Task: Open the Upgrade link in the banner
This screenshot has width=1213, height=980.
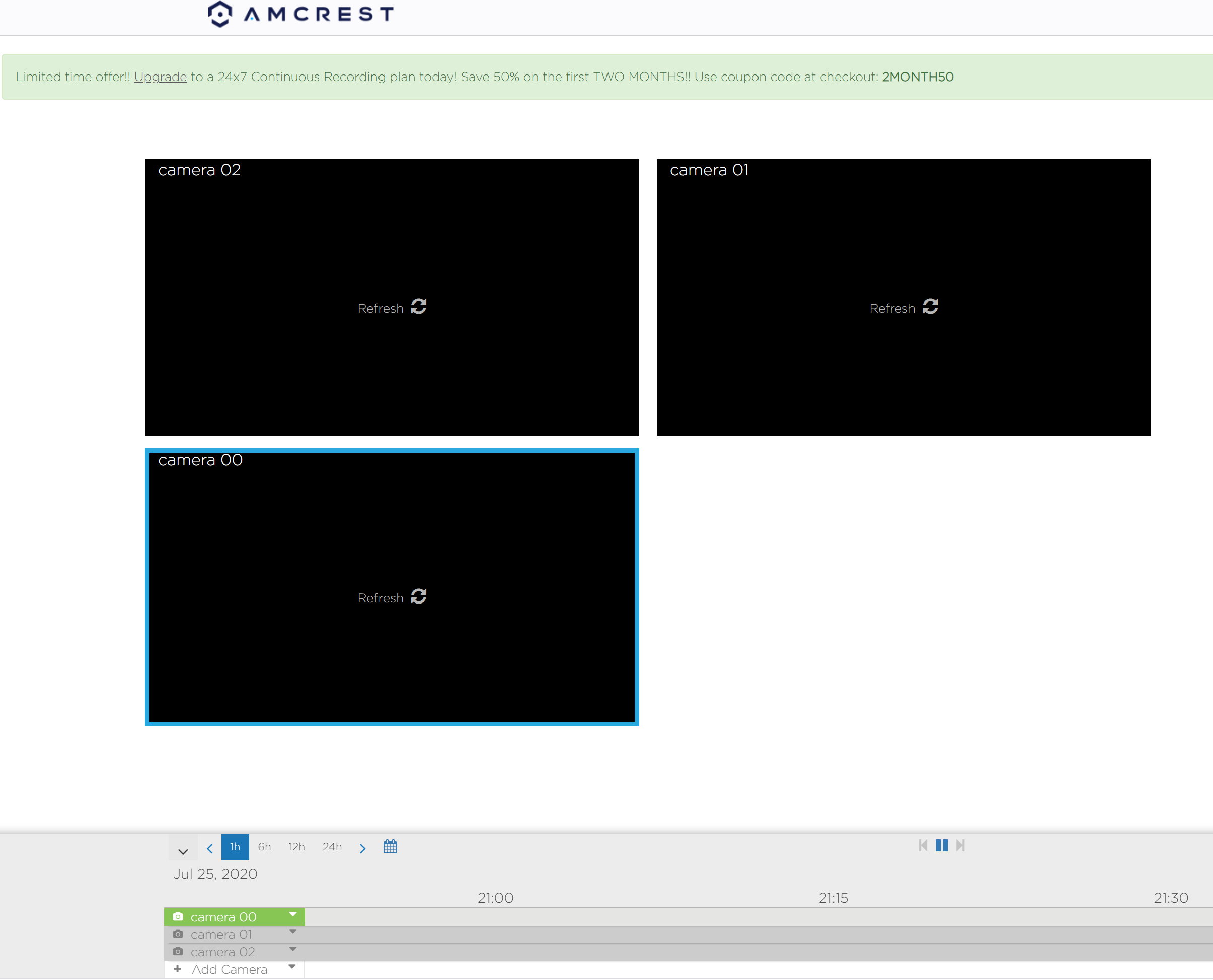Action: [160, 77]
